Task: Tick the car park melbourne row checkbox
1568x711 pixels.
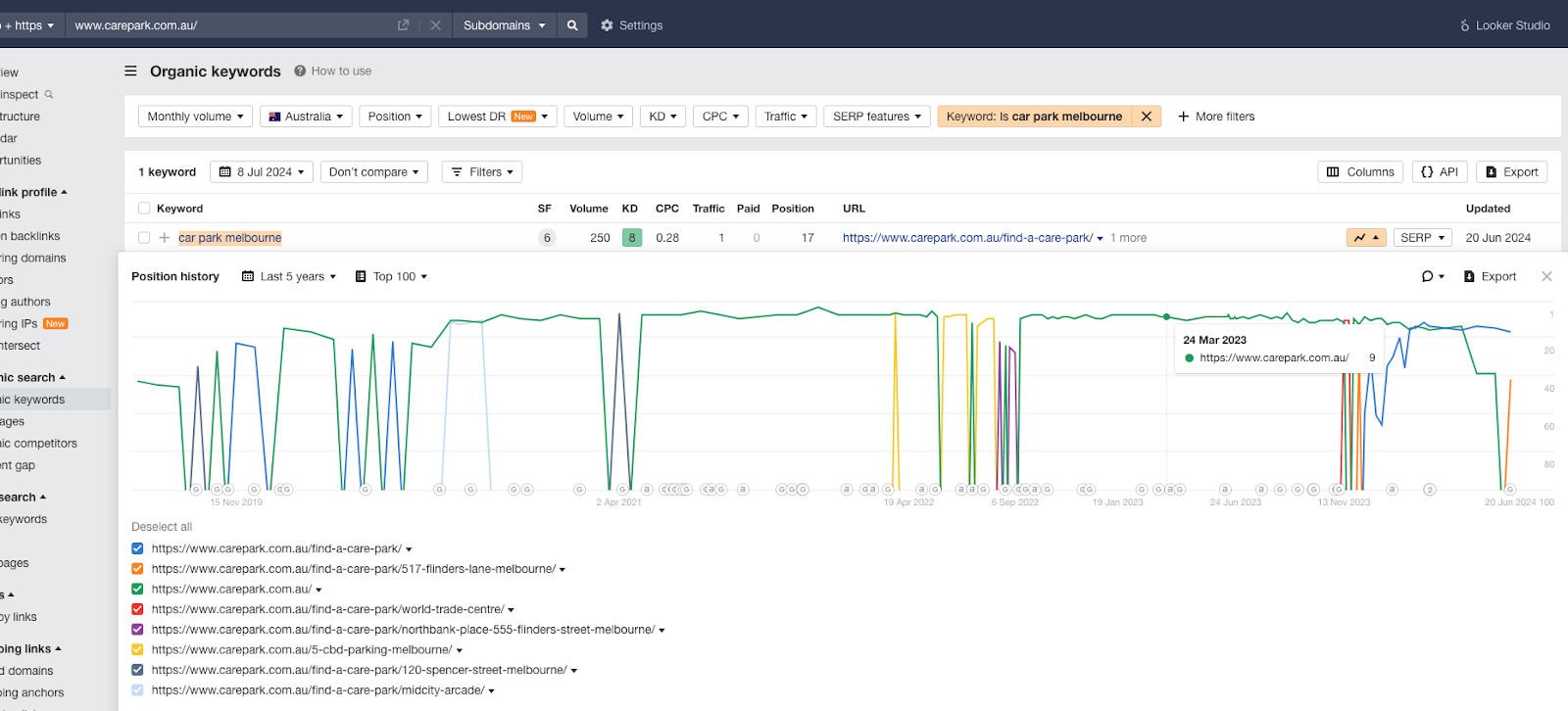Action: (144, 238)
